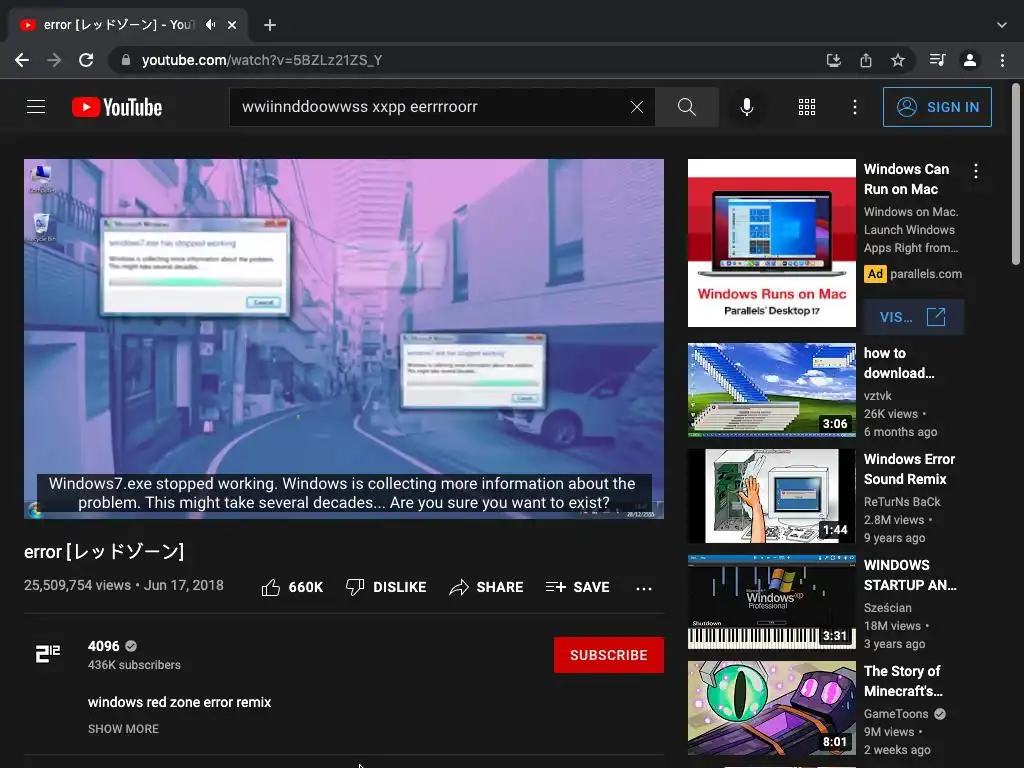
Task: Clear the search query with X
Action: (x=637, y=106)
